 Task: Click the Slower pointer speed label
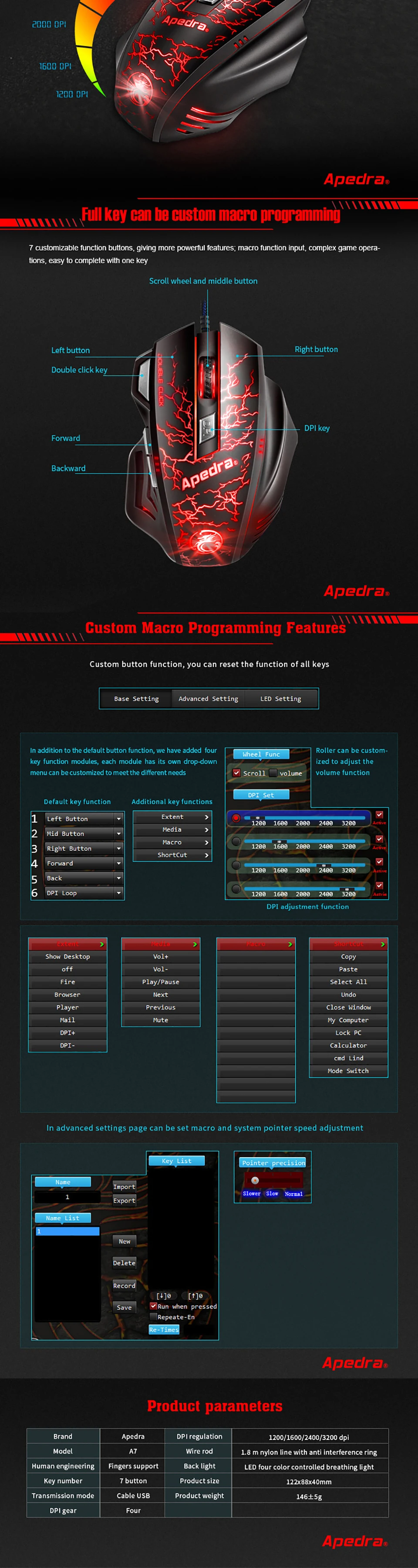[251, 1193]
